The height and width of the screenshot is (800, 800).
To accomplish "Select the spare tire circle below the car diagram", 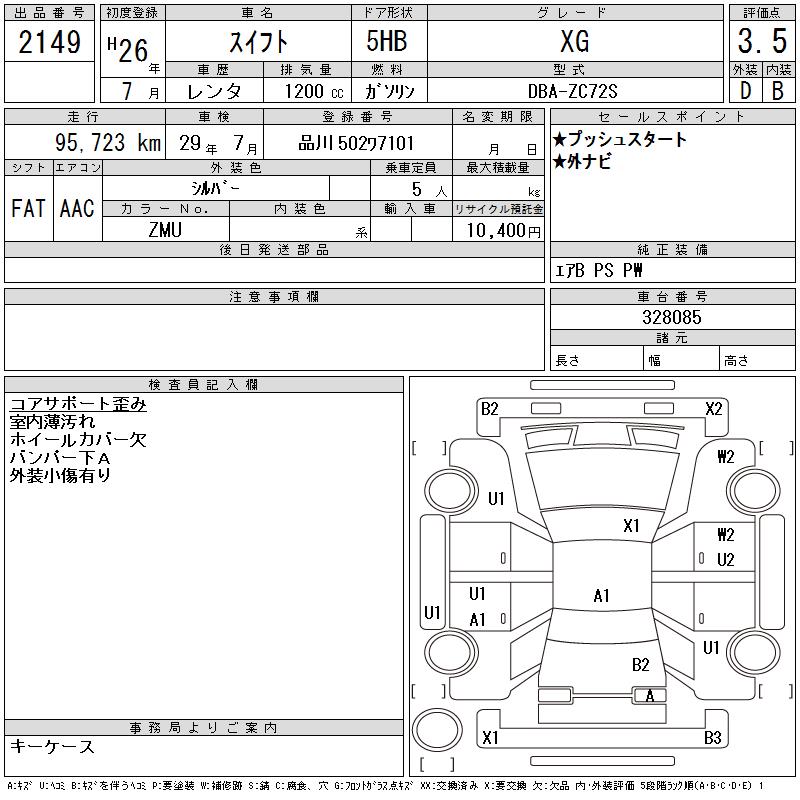I will [433, 728].
